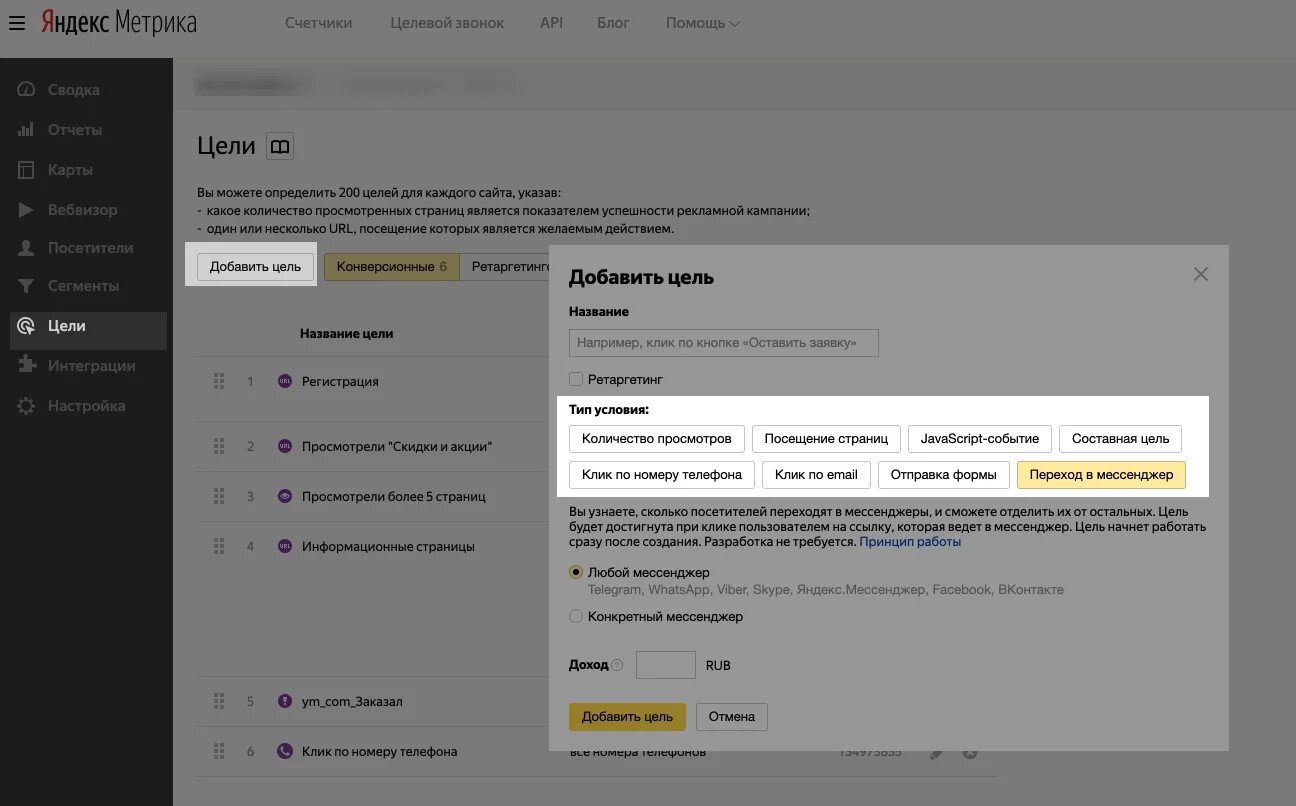This screenshot has height=806, width=1296.
Task: Open Блог in the top navigation
Action: (x=613, y=23)
